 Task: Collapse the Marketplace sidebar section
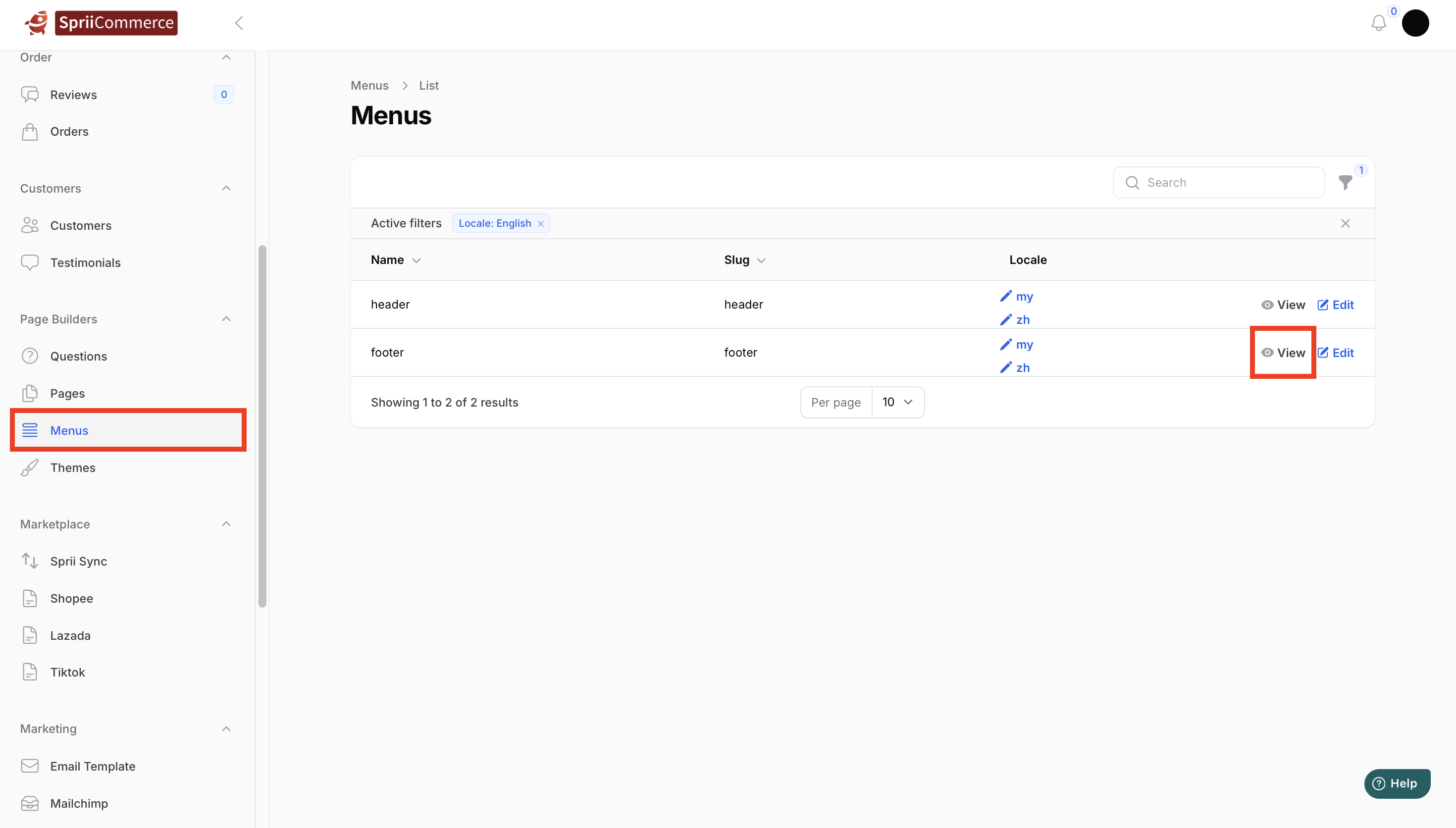226,524
